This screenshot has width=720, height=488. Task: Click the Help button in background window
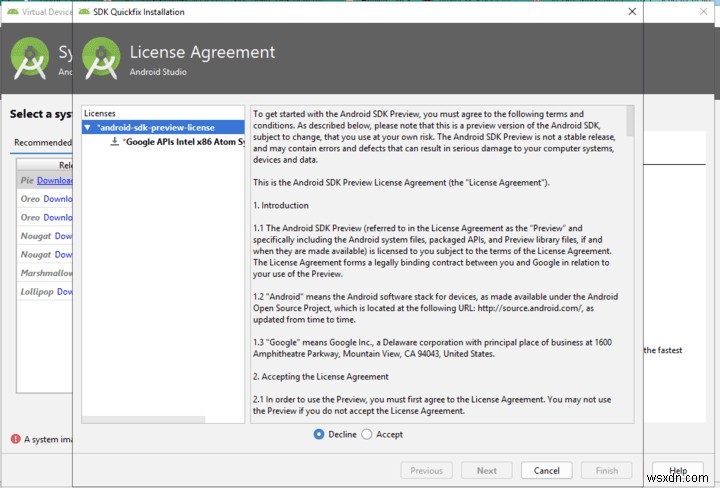678,471
